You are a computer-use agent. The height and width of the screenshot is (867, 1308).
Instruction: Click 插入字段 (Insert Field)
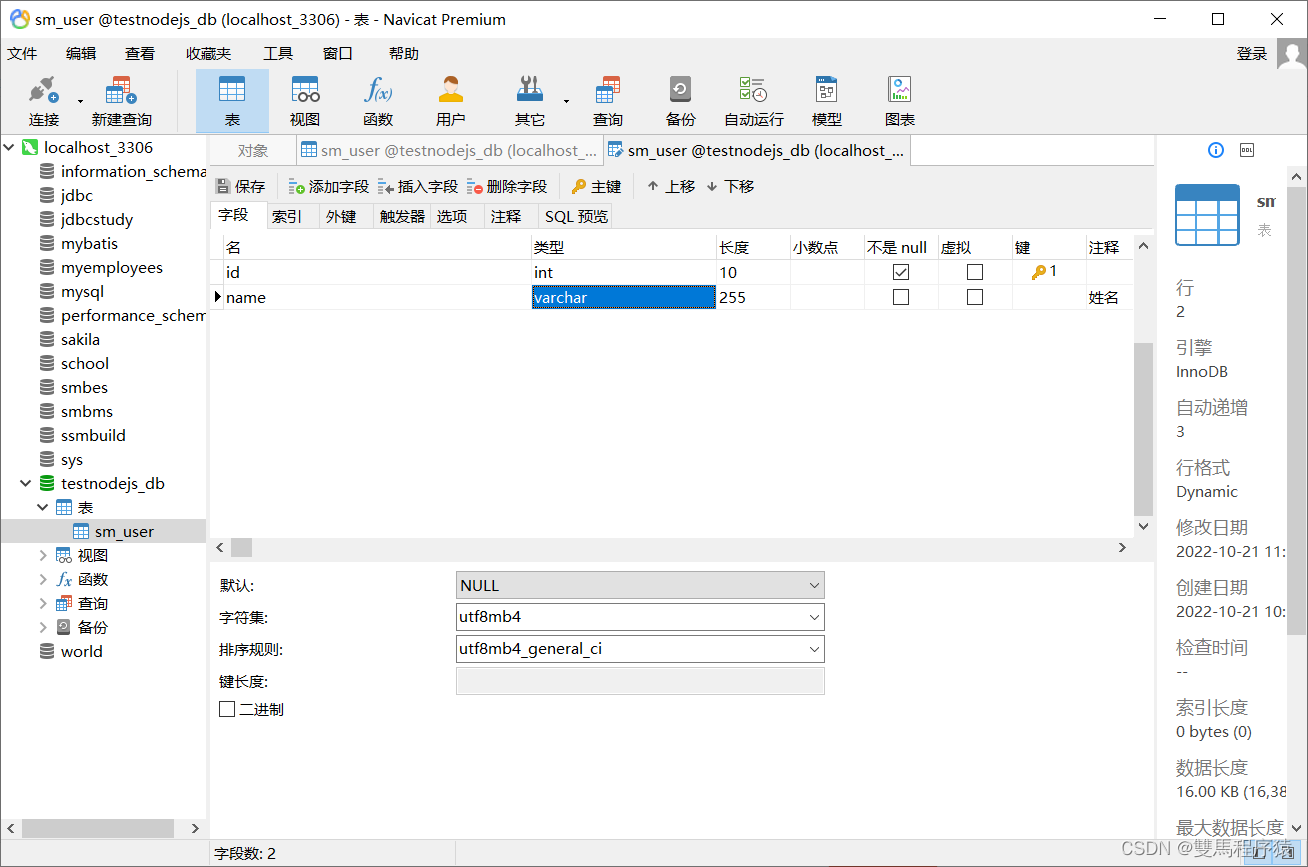(418, 186)
